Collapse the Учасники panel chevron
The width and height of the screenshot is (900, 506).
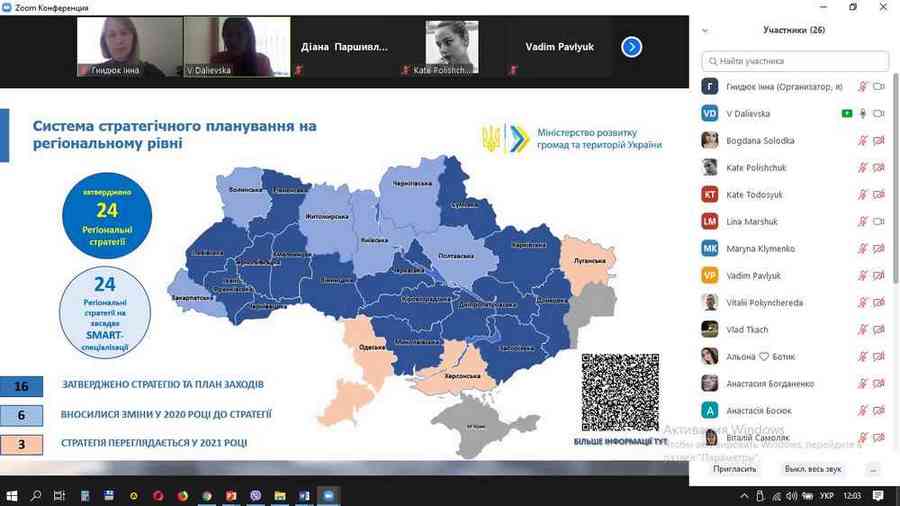pyautogui.click(x=705, y=31)
